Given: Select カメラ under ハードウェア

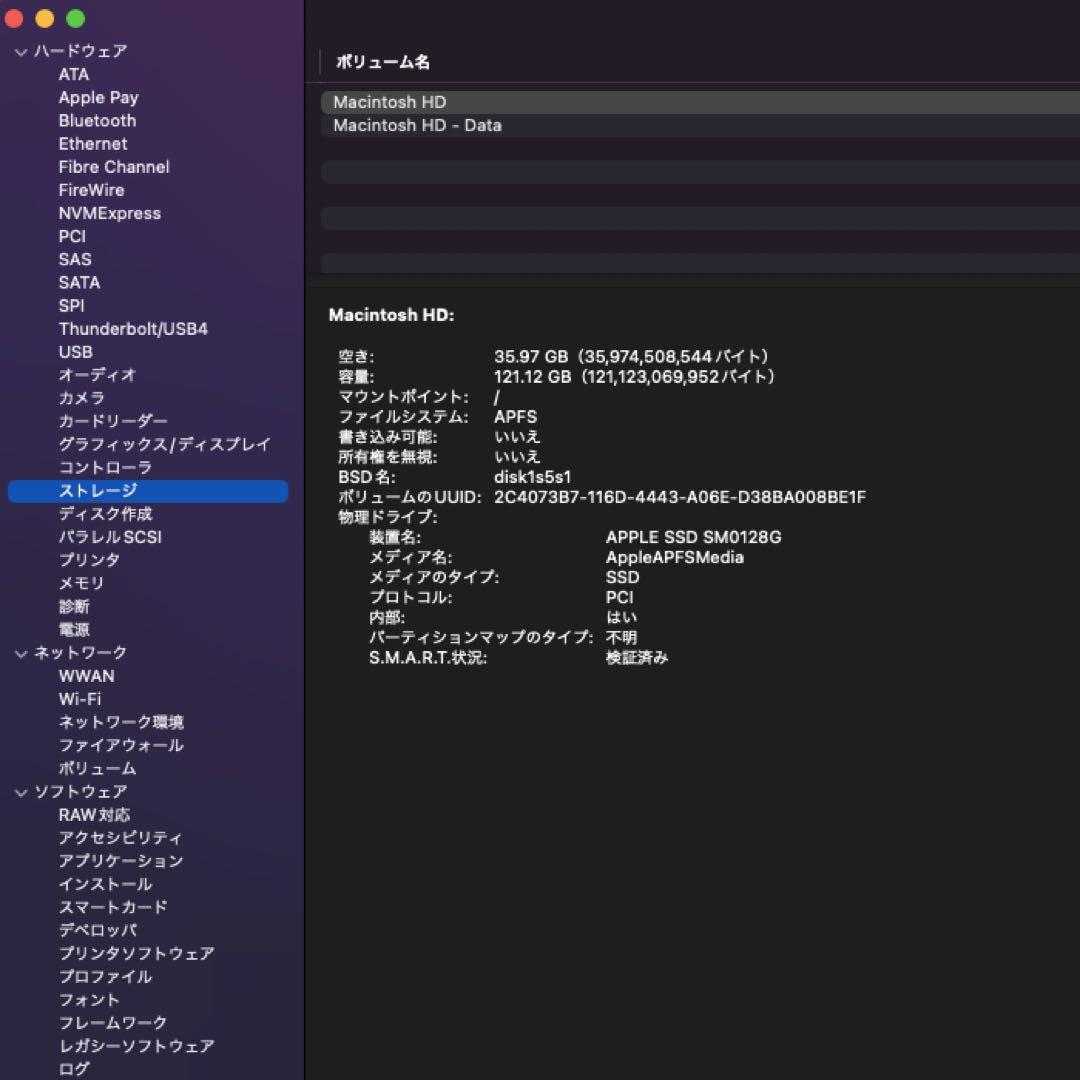Looking at the screenshot, I should (x=89, y=397).
